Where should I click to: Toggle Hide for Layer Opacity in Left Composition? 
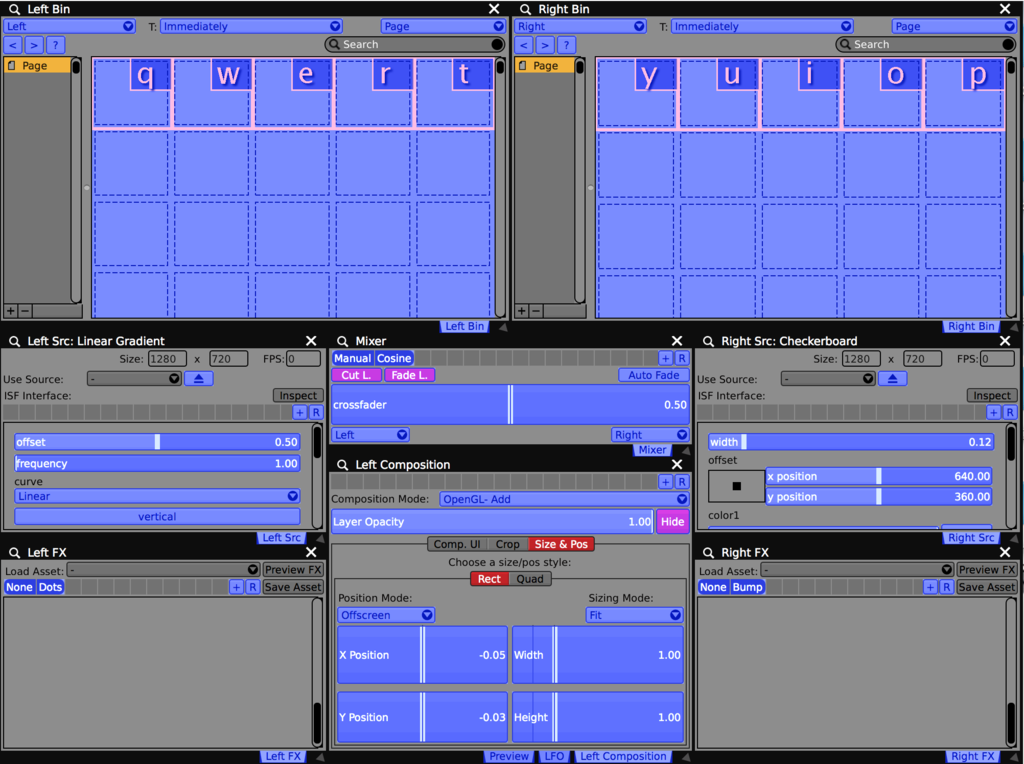672,521
